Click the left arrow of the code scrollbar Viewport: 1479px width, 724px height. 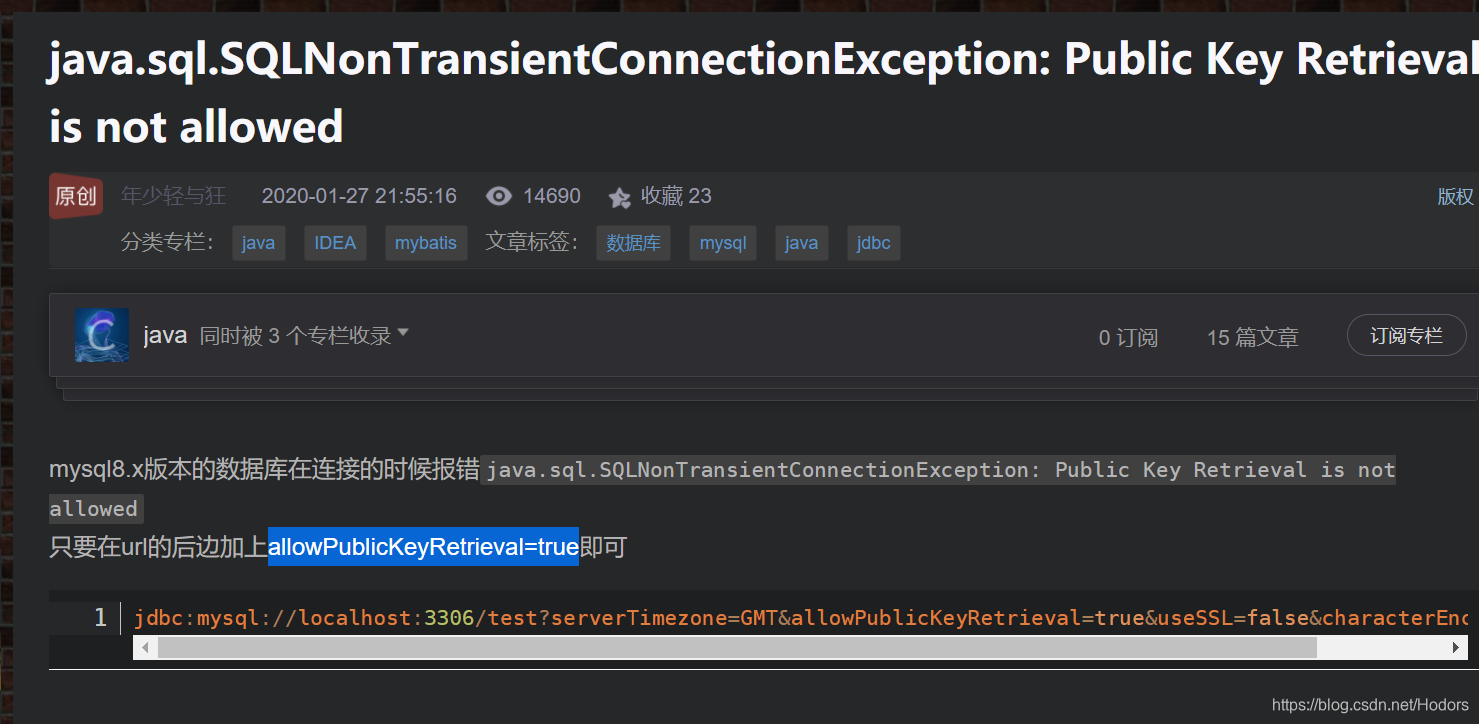click(145, 648)
